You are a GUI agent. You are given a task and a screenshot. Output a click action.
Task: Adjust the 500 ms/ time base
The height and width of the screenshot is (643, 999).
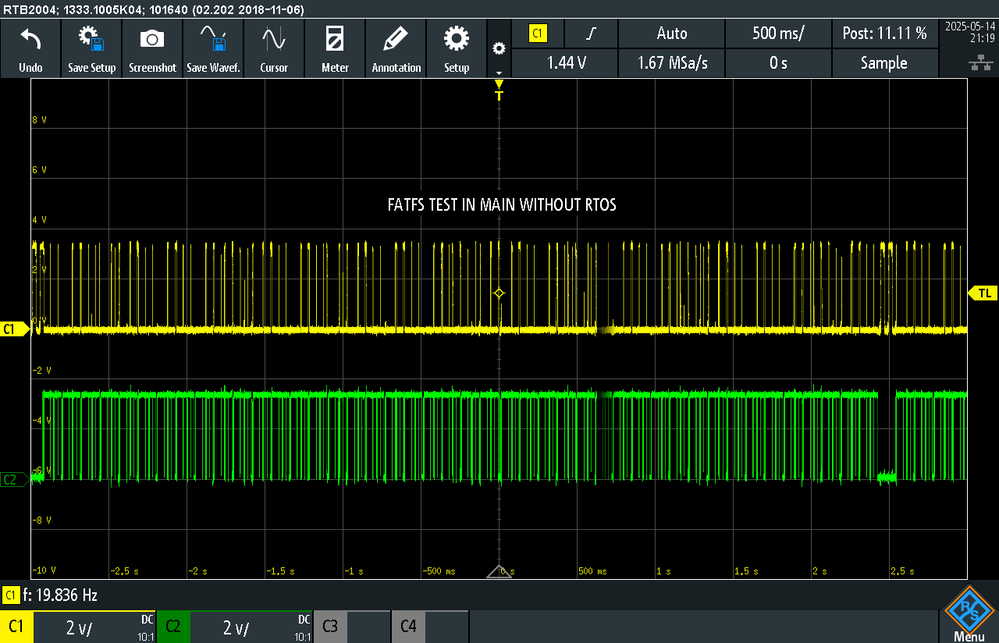[778, 34]
